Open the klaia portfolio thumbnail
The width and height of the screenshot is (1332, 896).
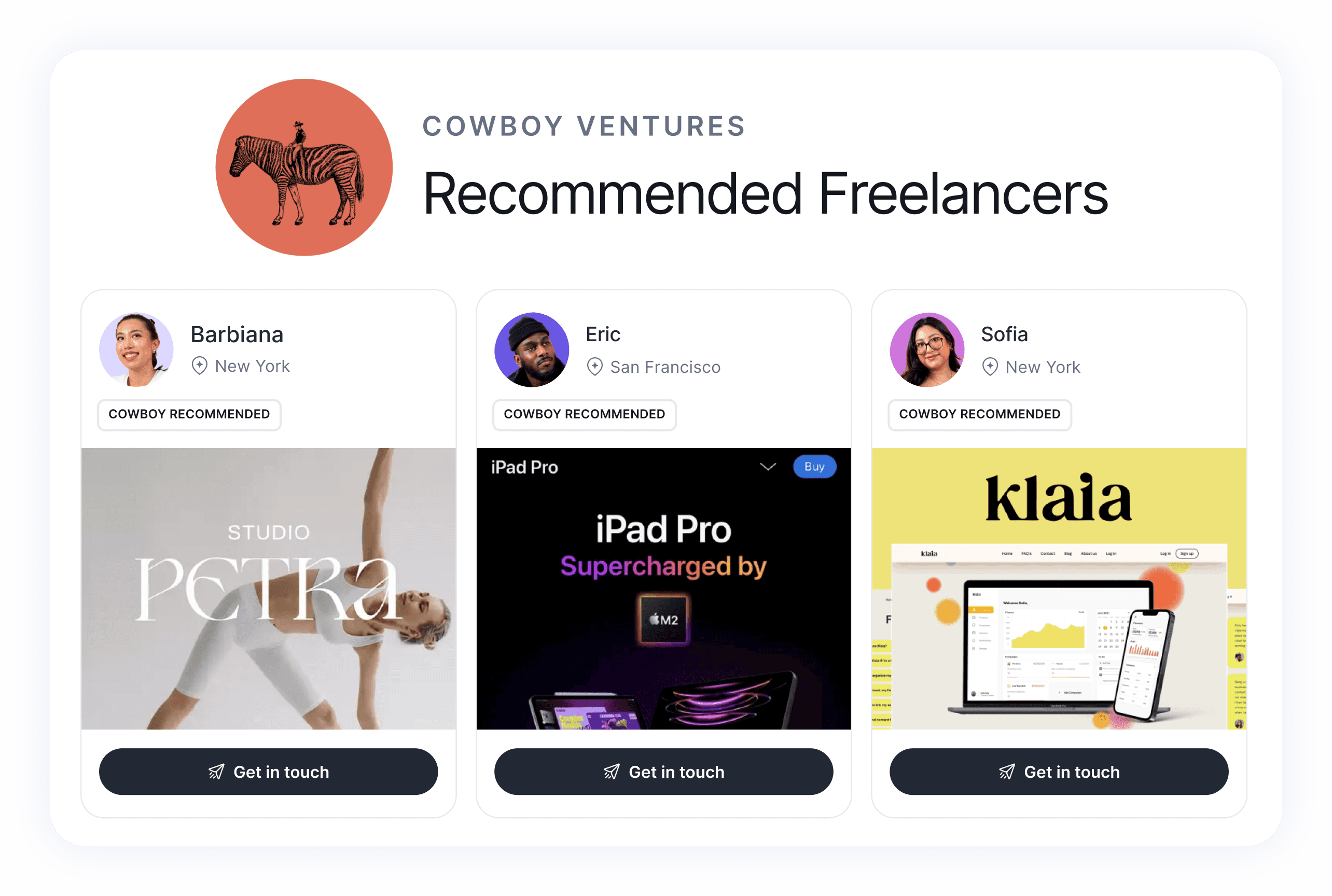(x=1059, y=589)
